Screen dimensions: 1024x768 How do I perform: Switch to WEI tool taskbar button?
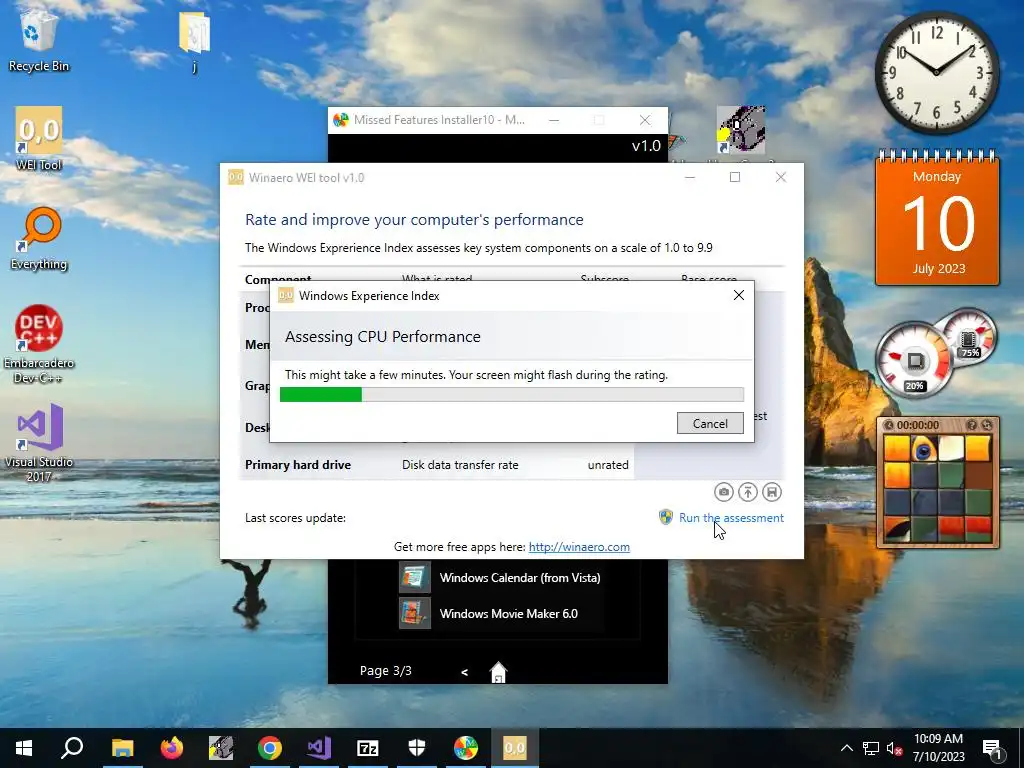[x=515, y=748]
